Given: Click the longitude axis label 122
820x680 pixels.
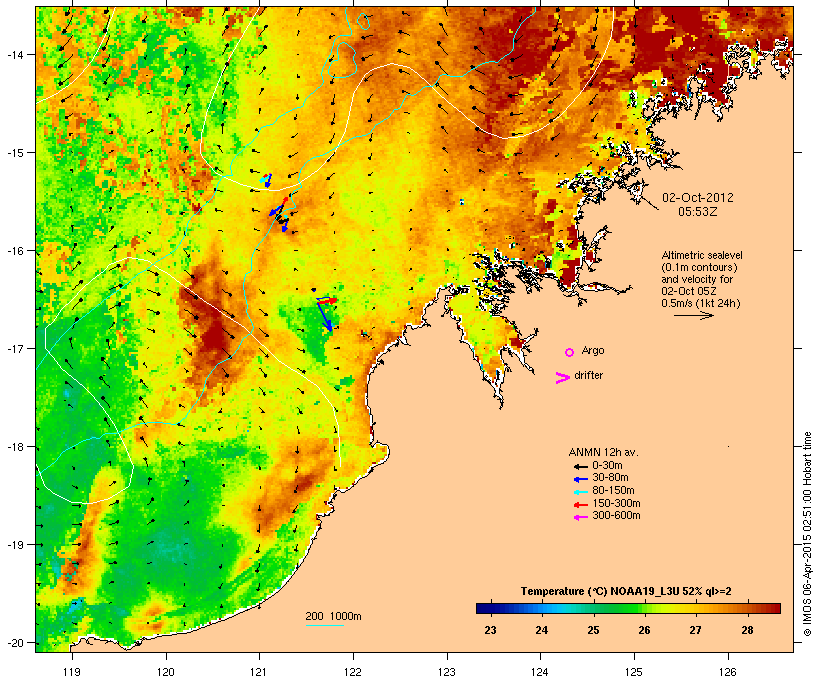Looking at the screenshot, I should (353, 672).
